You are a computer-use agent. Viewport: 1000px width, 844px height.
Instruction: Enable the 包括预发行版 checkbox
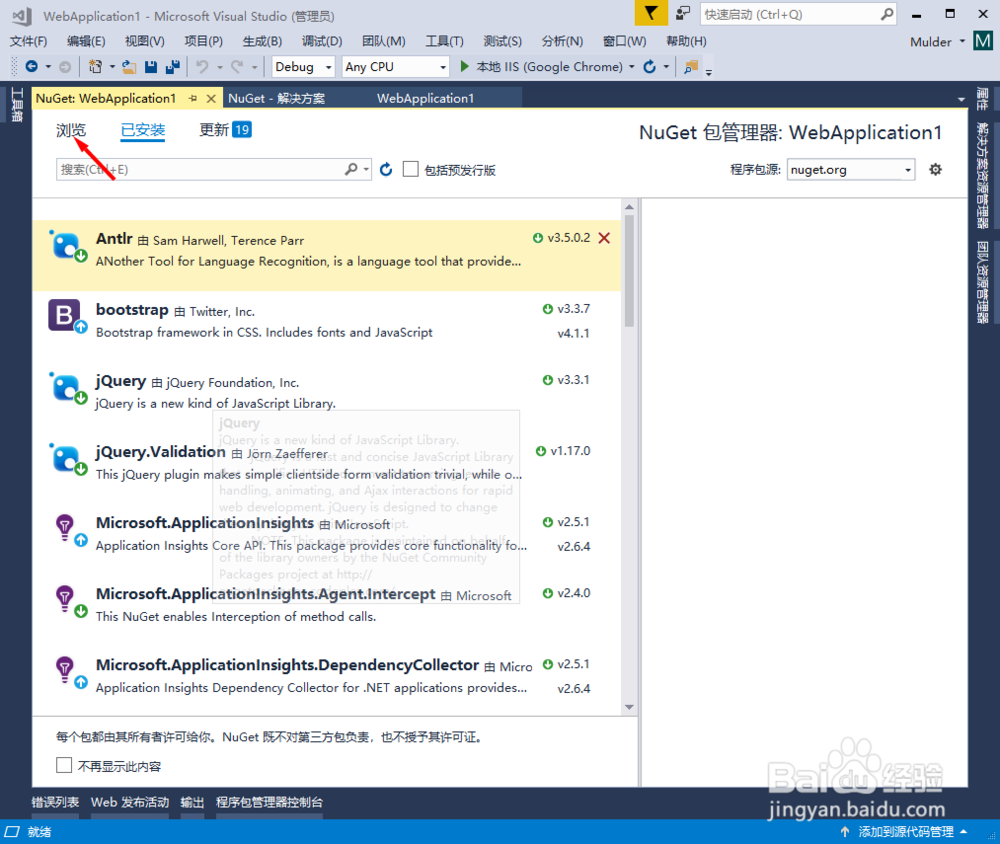(410, 169)
